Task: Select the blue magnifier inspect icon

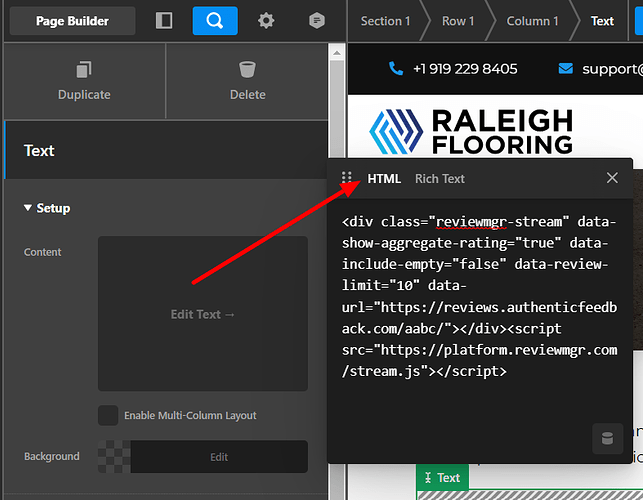Action: (x=215, y=21)
